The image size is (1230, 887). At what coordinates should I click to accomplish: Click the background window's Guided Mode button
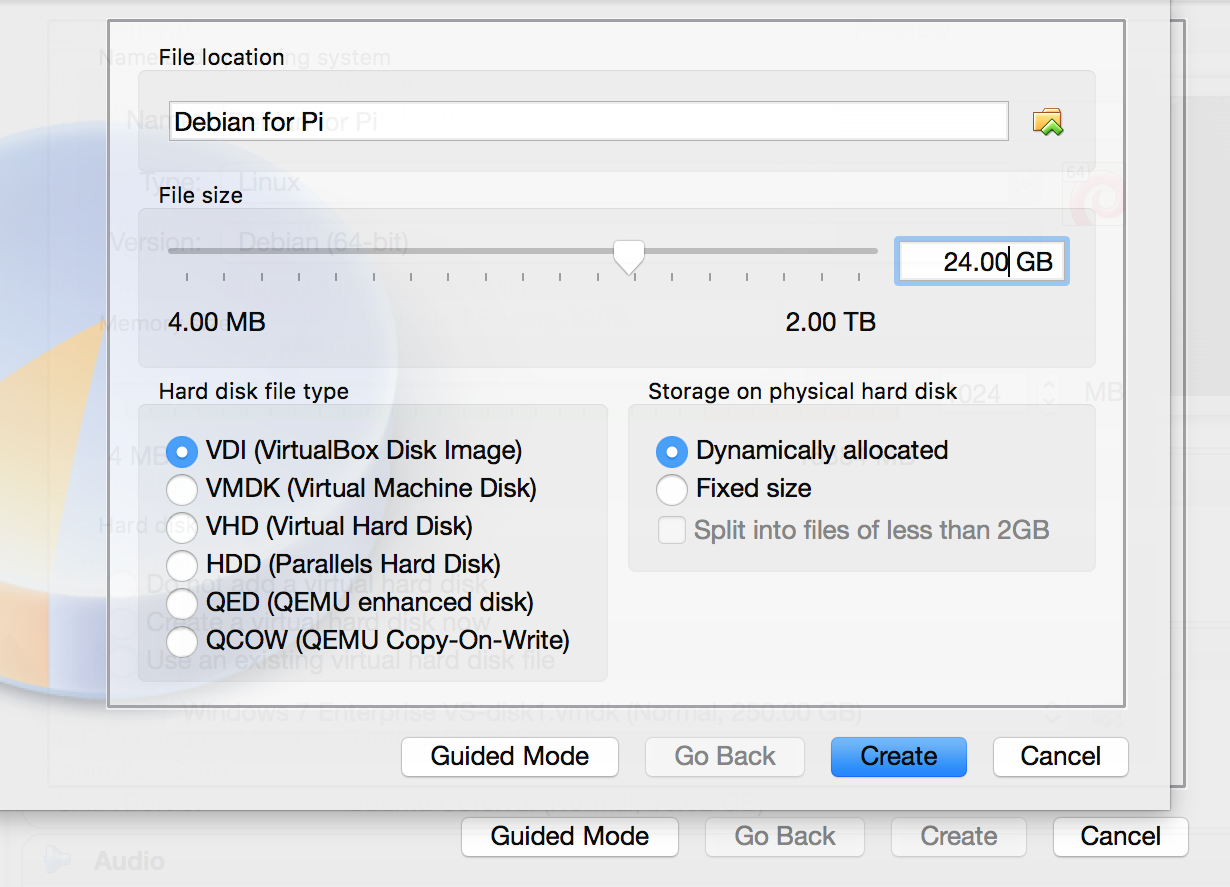(x=569, y=837)
